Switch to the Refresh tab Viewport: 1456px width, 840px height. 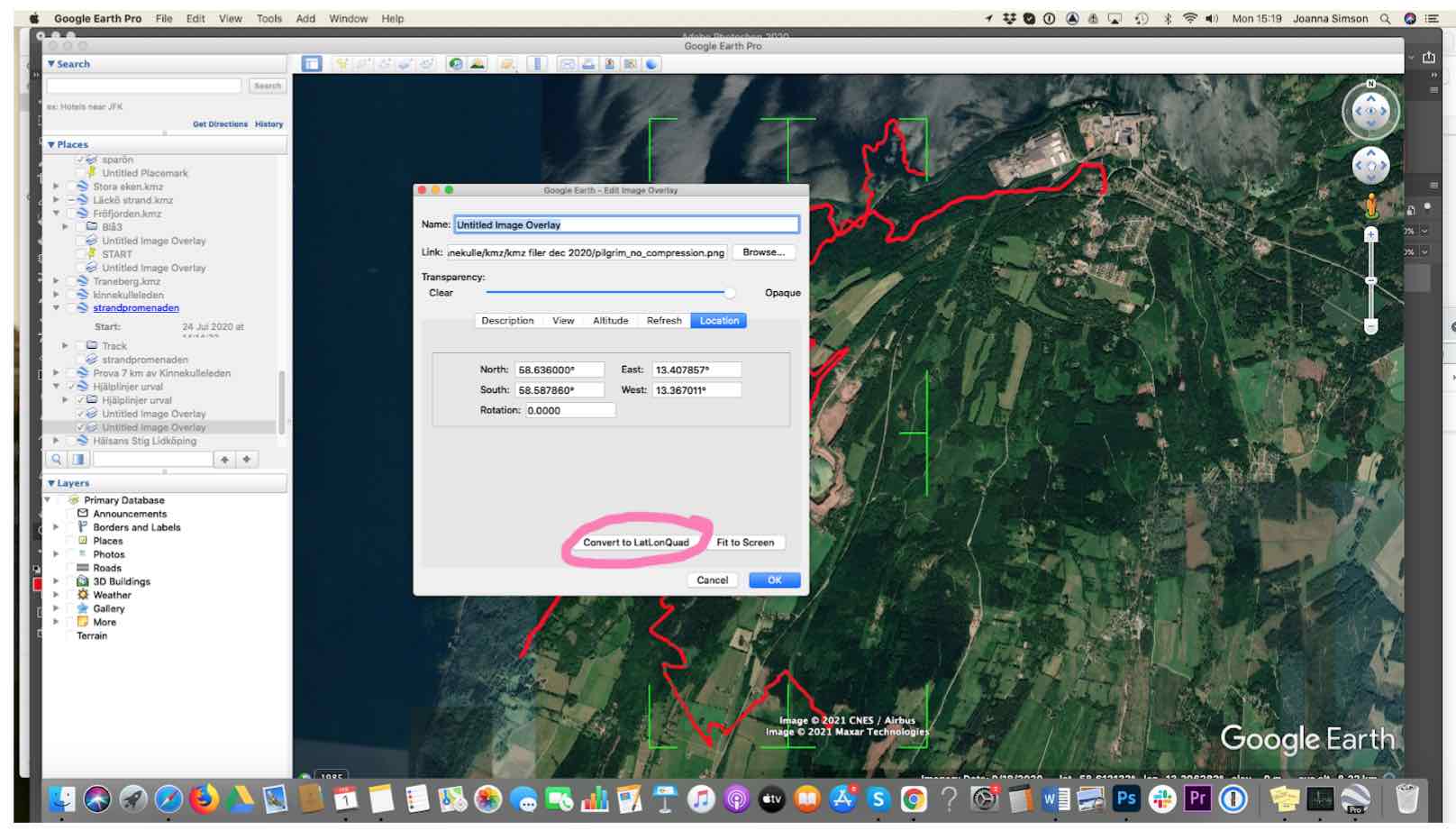(664, 321)
